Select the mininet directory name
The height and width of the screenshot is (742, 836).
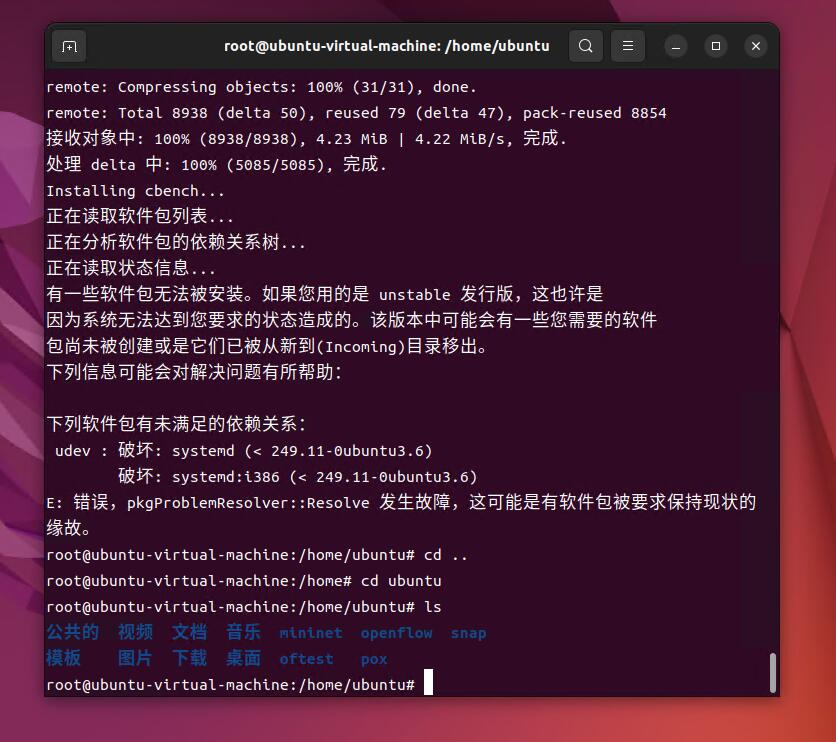tap(311, 633)
